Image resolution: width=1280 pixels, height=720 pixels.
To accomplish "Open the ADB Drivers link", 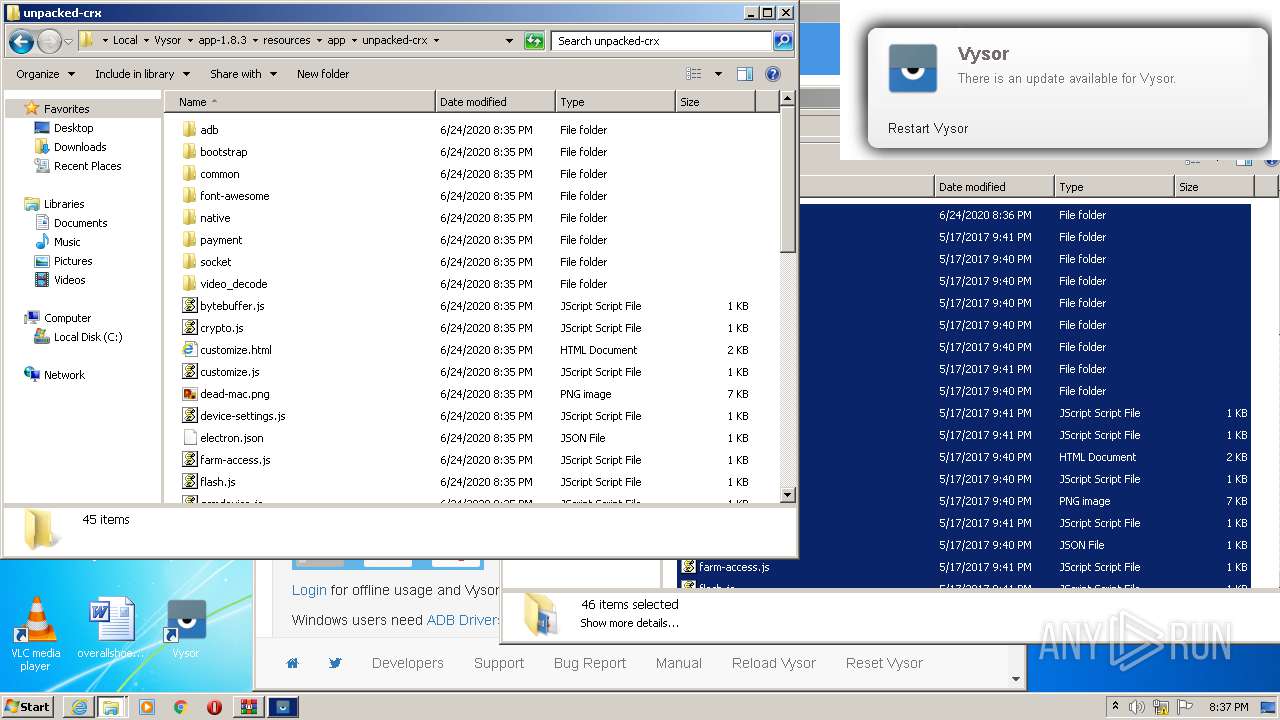I will pyautogui.click(x=463, y=620).
